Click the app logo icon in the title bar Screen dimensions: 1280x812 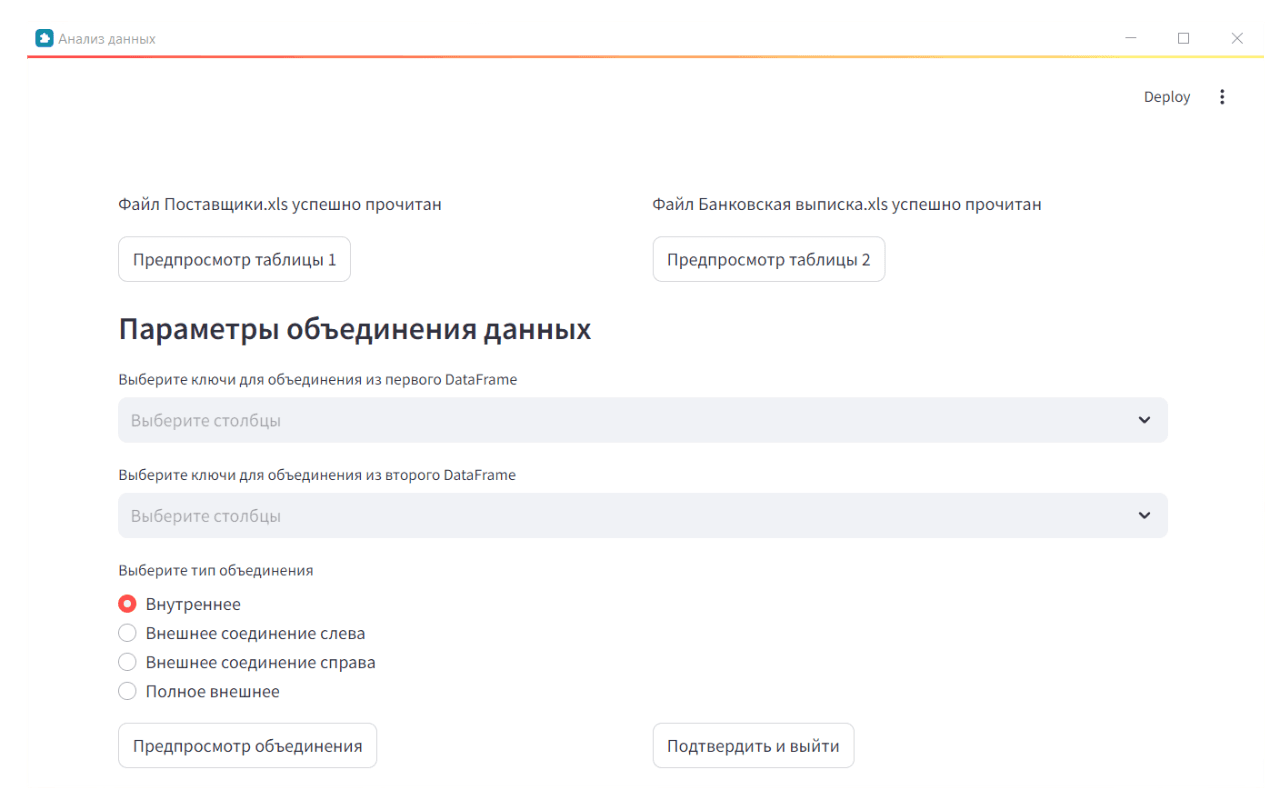(x=44, y=37)
